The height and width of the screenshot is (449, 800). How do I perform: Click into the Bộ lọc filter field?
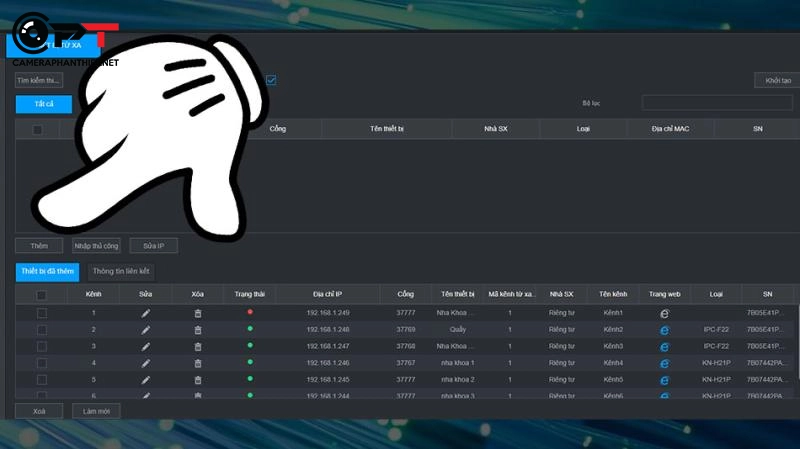[716, 103]
